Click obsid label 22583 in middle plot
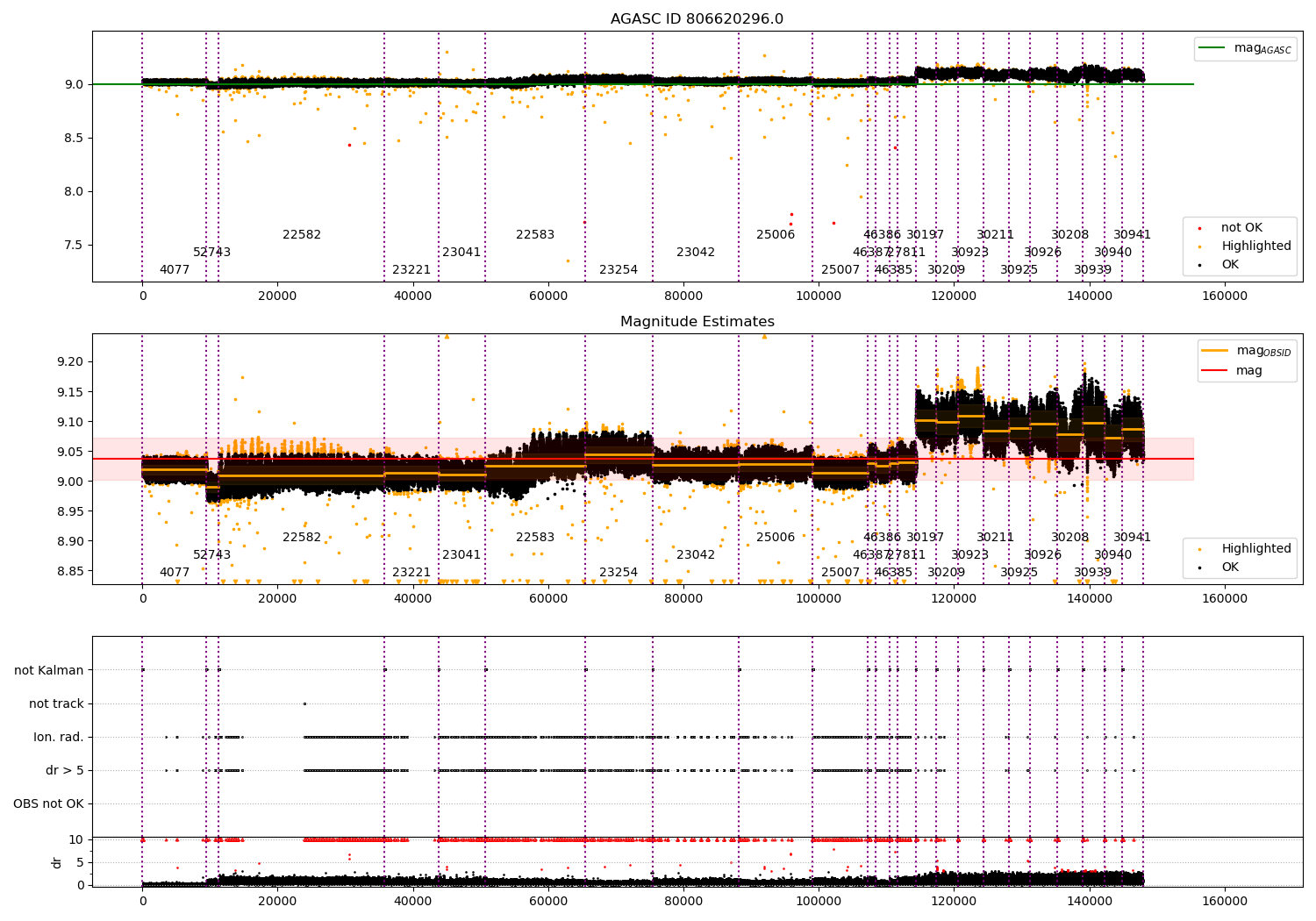The height and width of the screenshot is (921, 1316). [535, 538]
